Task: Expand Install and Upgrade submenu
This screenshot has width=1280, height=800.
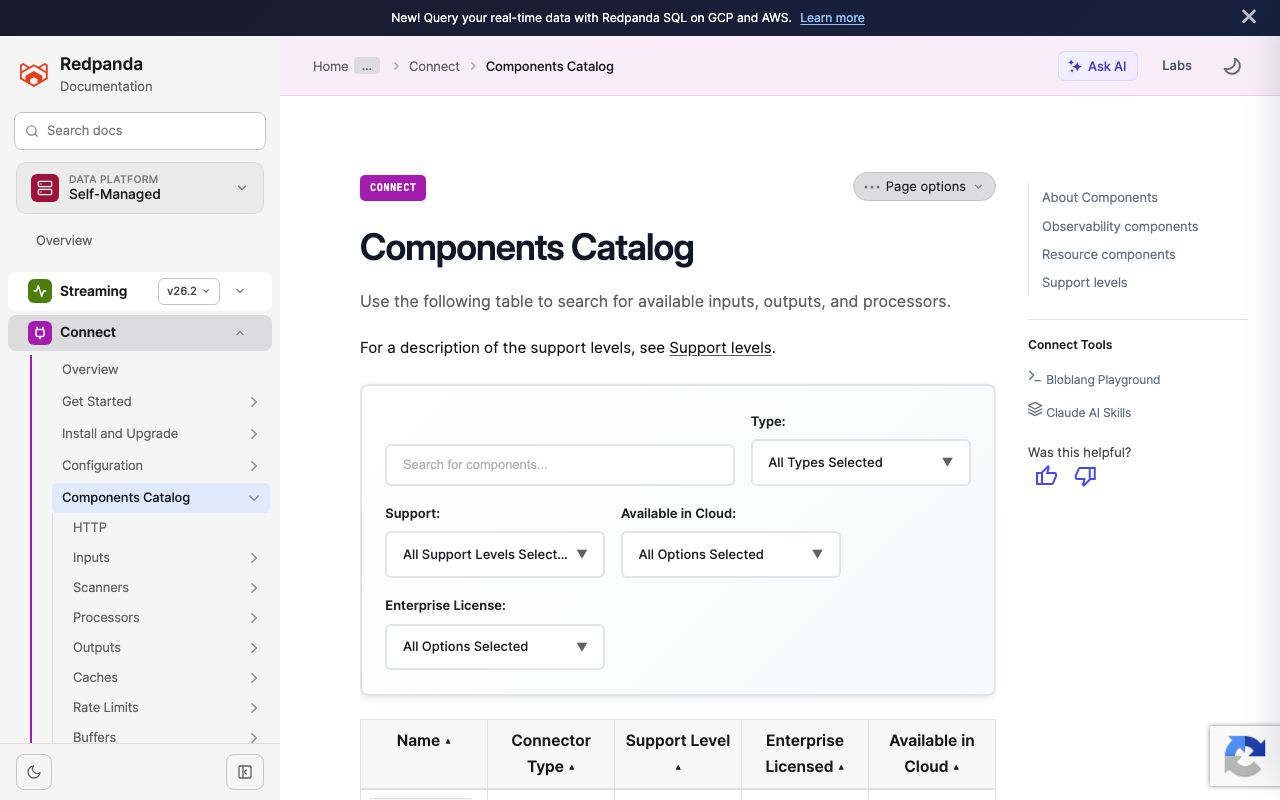Action: [x=254, y=434]
